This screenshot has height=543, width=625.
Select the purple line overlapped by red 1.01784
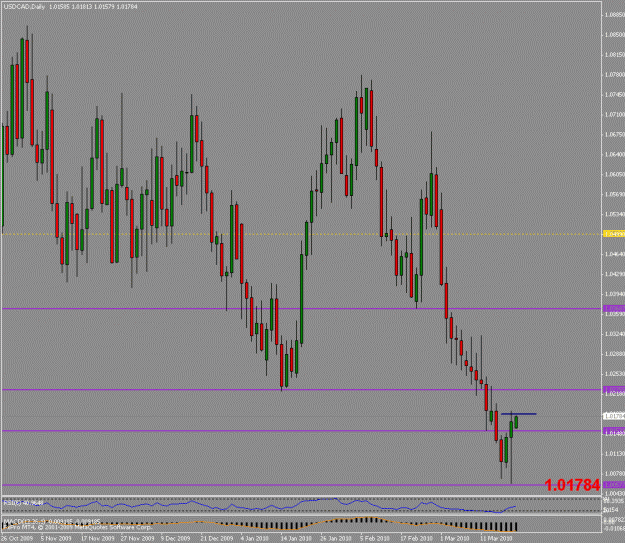pyautogui.click(x=302, y=485)
